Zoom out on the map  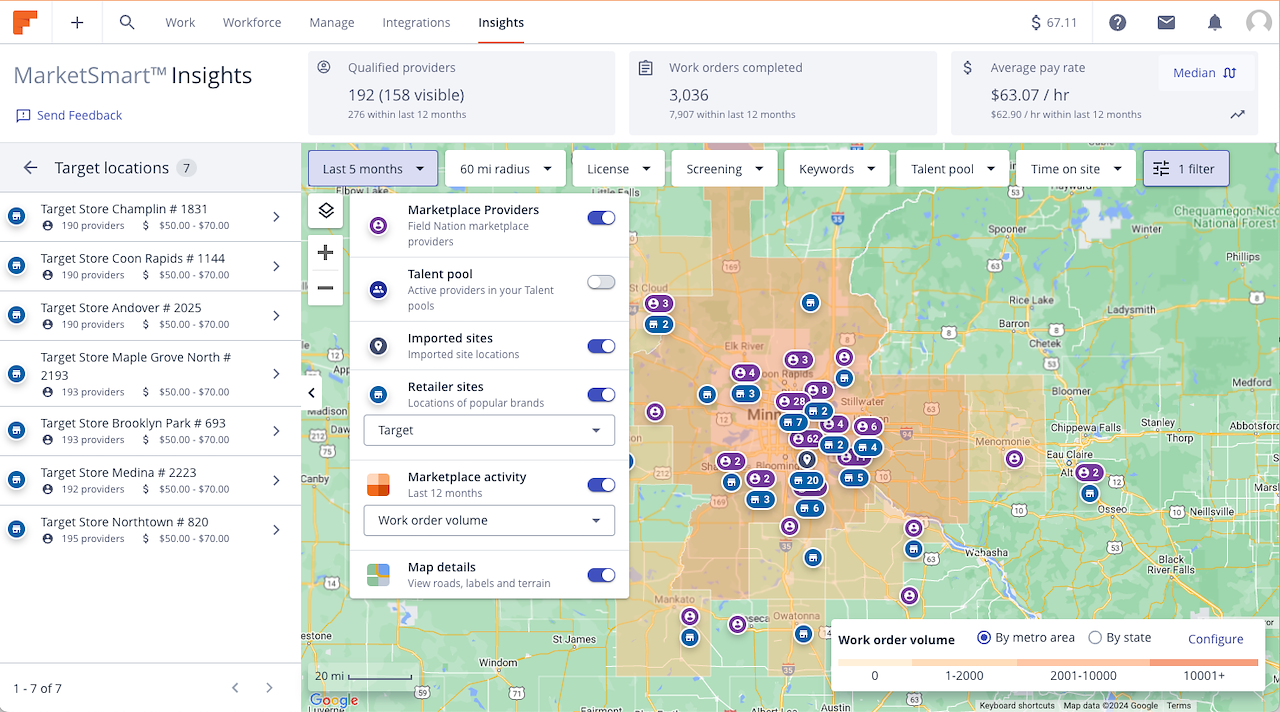[325, 288]
